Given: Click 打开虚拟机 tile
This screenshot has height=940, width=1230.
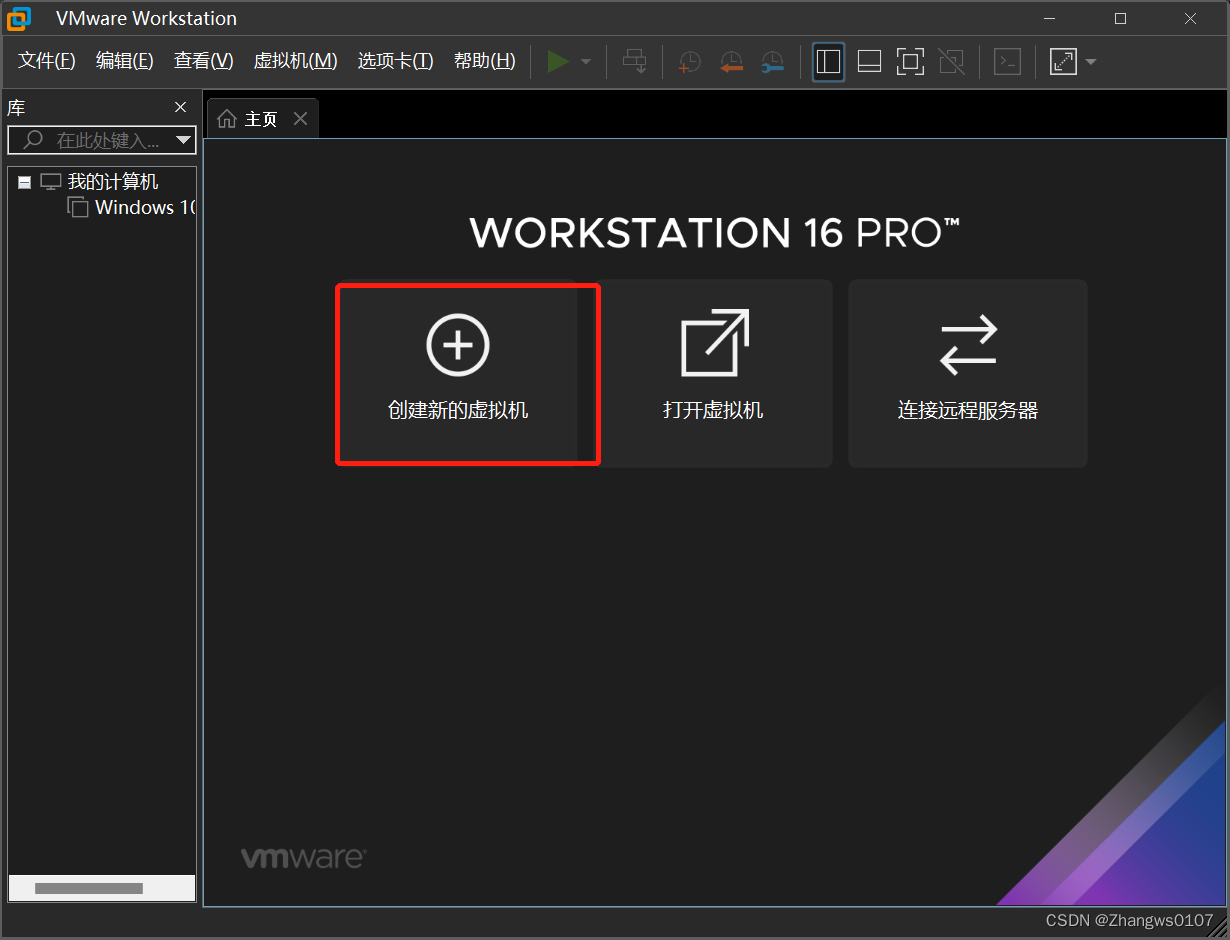Looking at the screenshot, I should coord(714,373).
